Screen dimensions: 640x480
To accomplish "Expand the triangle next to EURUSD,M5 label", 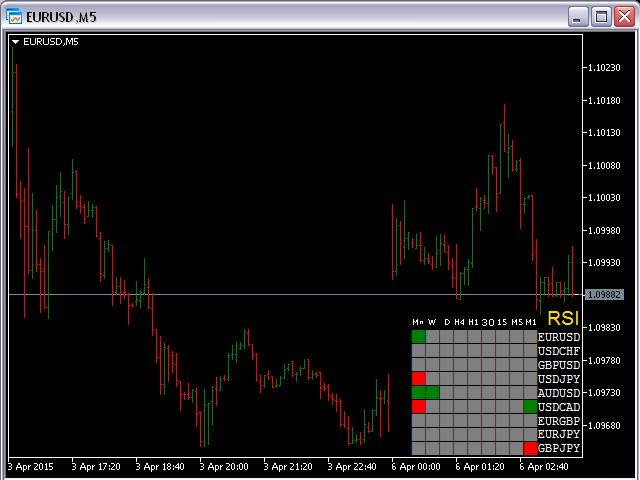I will point(16,42).
